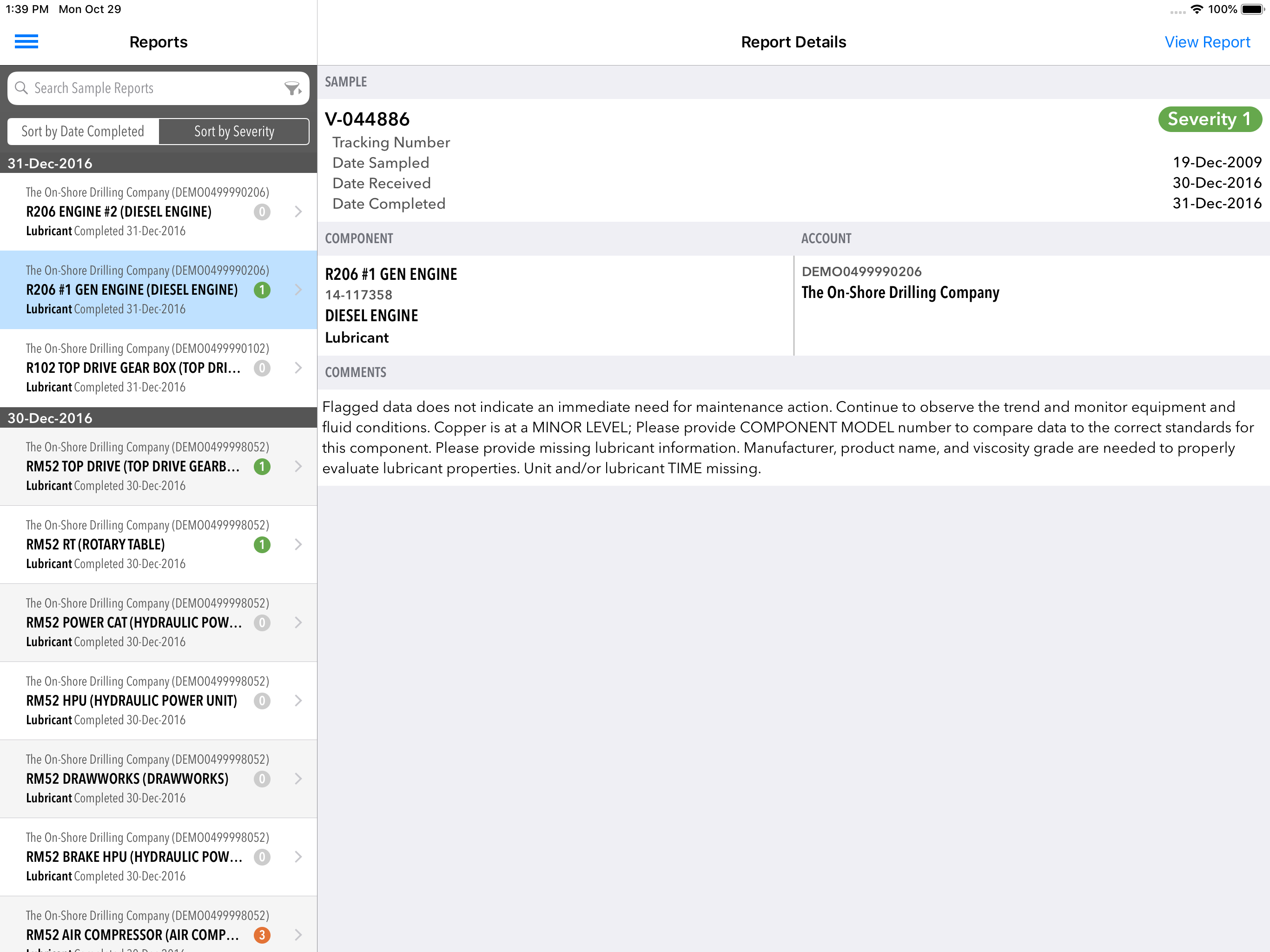Select the 31-Dec-2016 date section header

(159, 163)
